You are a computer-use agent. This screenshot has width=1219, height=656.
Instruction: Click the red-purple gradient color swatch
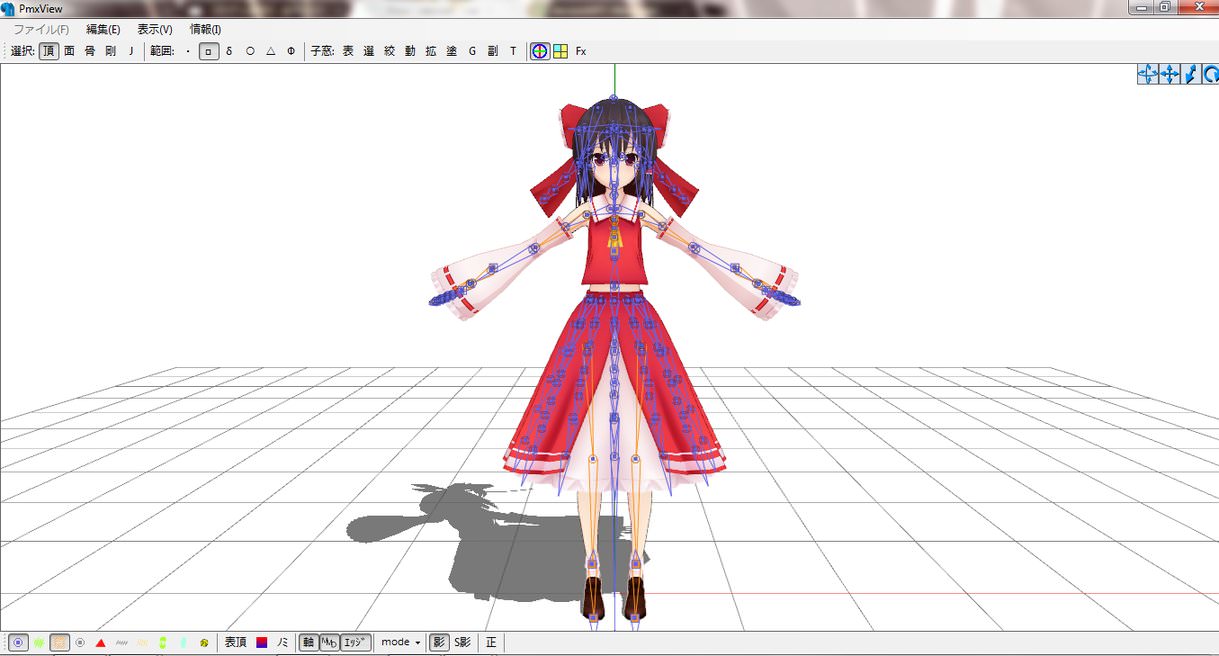click(x=262, y=642)
